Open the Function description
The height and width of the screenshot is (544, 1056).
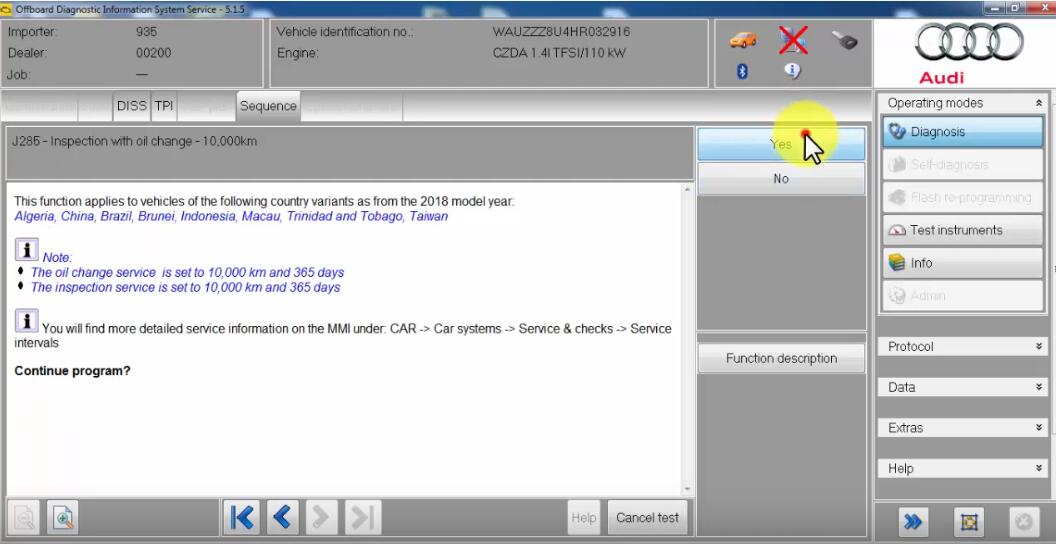(781, 358)
